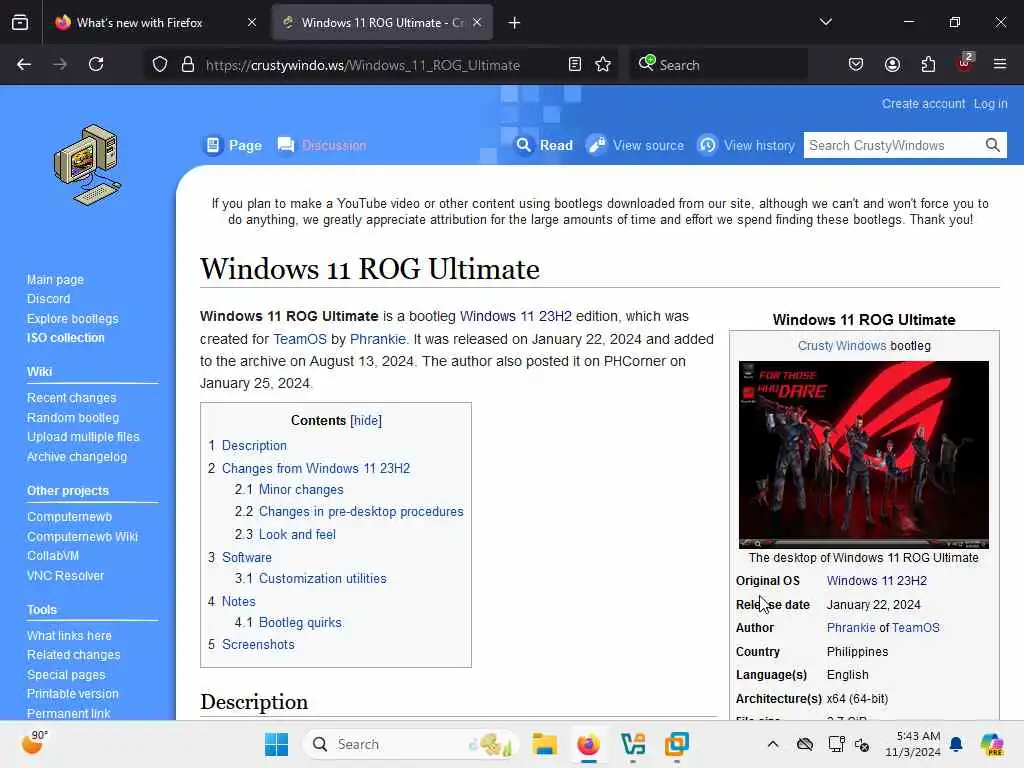Jump to 'Changes in pre-desktop procedures' section
The height and width of the screenshot is (768, 1024).
[361, 511]
